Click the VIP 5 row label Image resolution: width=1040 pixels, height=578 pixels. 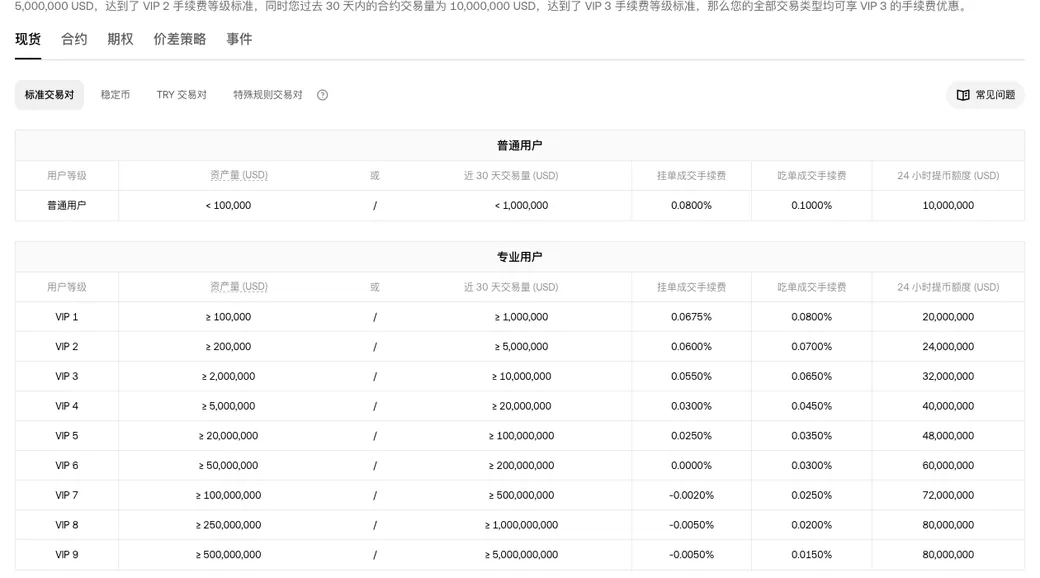(66, 436)
